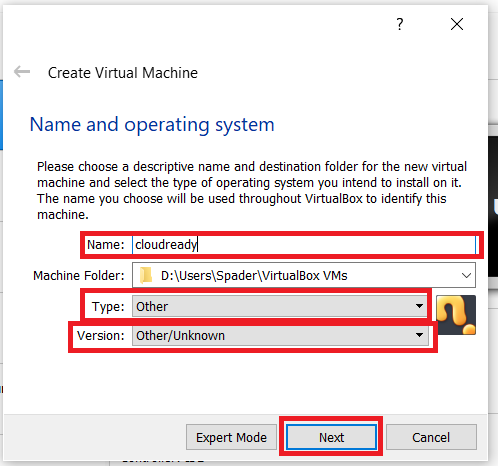
Task: Expand the Type dropdown showing Other
Action: pyautogui.click(x=280, y=306)
